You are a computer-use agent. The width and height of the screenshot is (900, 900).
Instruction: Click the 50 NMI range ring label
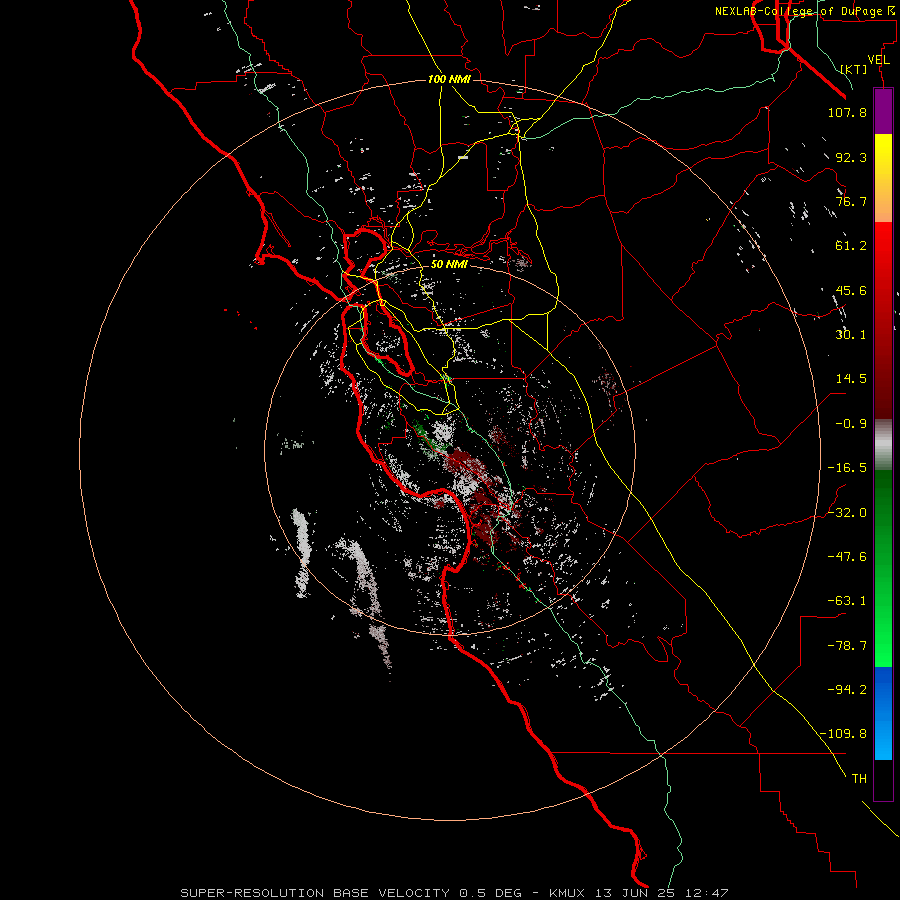pyautogui.click(x=449, y=264)
